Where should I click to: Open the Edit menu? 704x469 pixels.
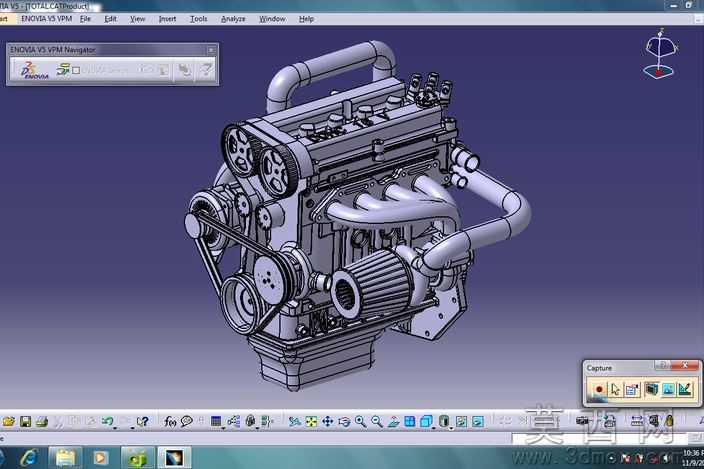pyautogui.click(x=110, y=19)
